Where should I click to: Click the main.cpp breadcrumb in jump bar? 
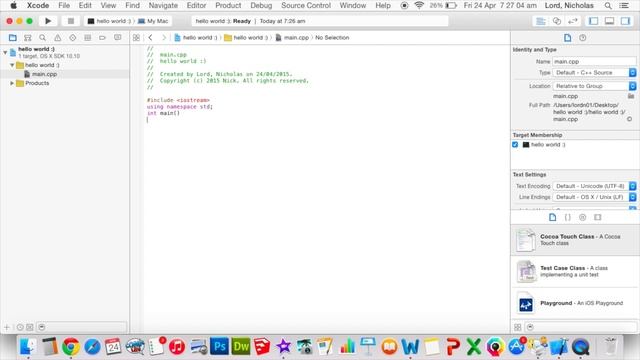[x=292, y=38]
